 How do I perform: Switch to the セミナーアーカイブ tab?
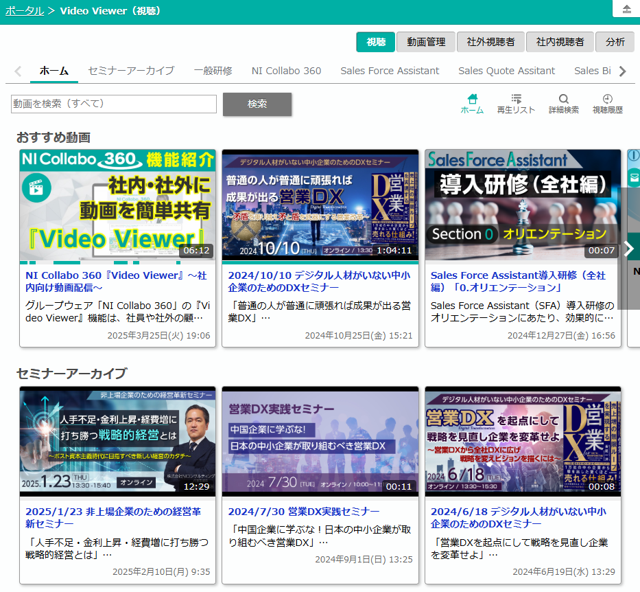[131, 71]
